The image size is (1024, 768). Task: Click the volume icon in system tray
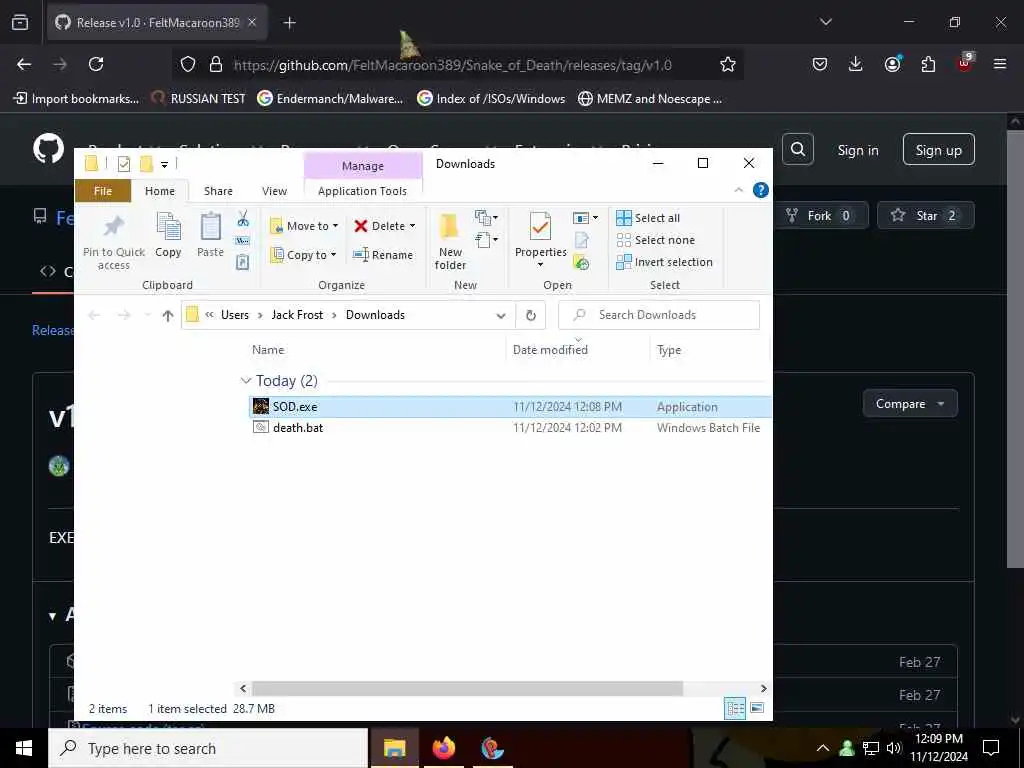pyautogui.click(x=894, y=748)
